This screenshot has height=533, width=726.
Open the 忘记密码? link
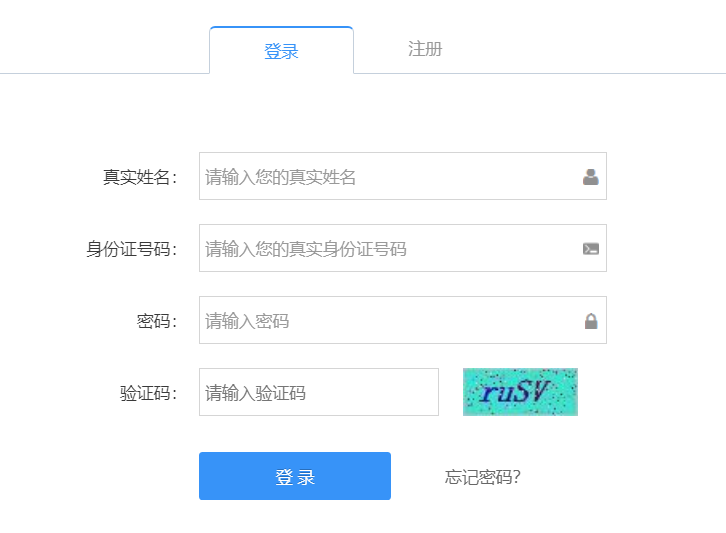pyautogui.click(x=483, y=477)
